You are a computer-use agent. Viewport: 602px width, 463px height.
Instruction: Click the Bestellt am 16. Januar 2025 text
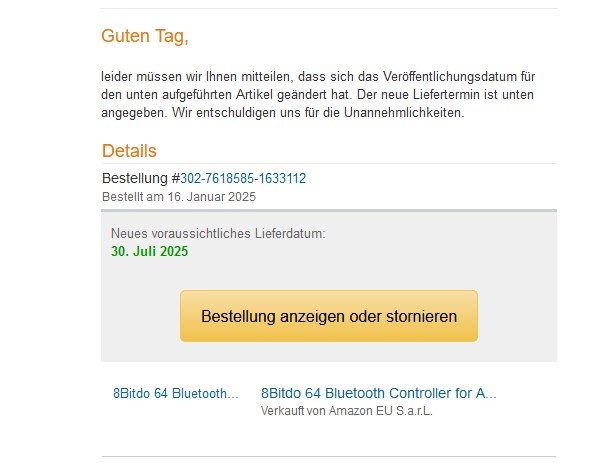coord(179,197)
